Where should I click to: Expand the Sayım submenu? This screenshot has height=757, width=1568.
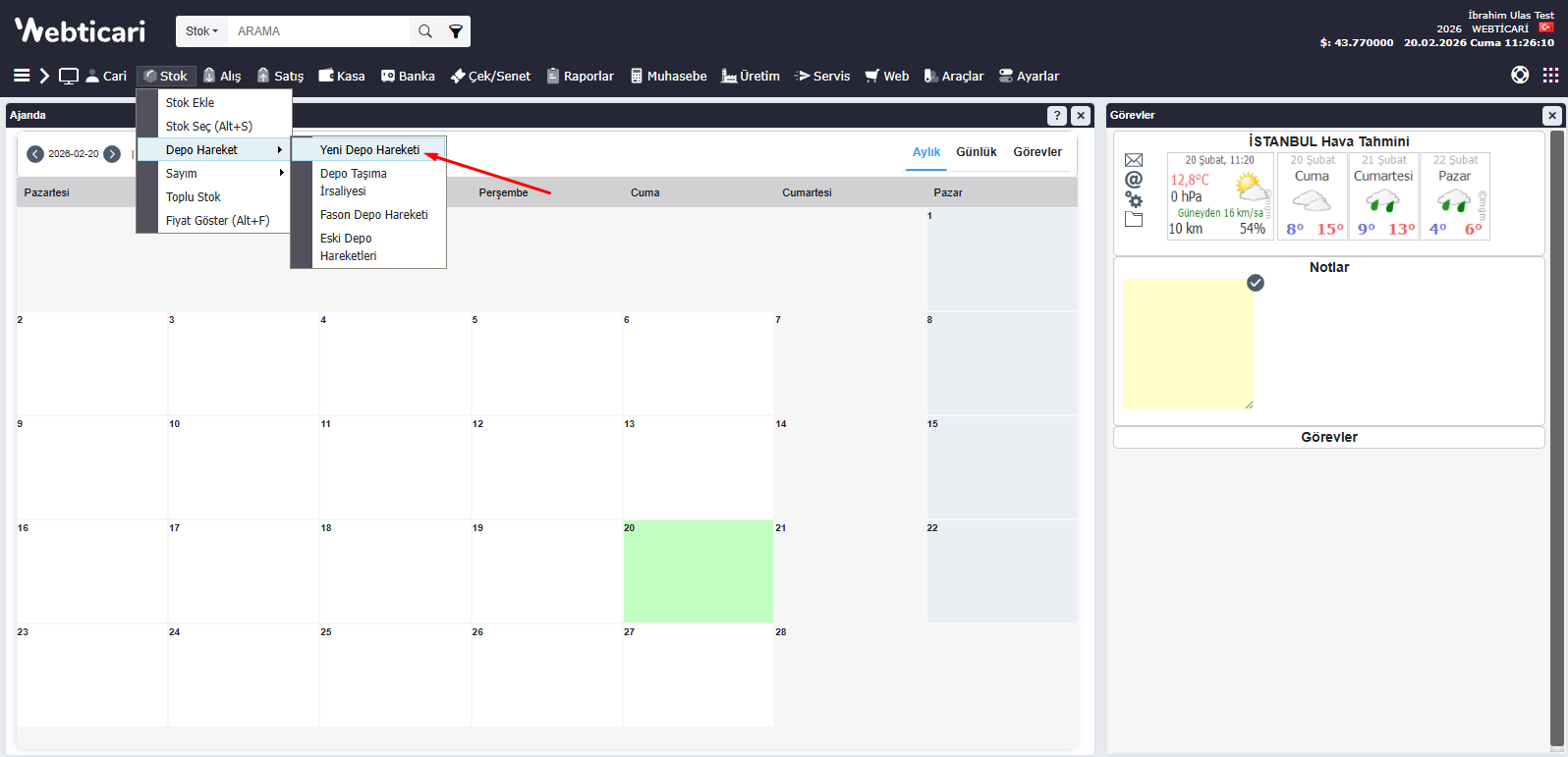pyautogui.click(x=224, y=174)
